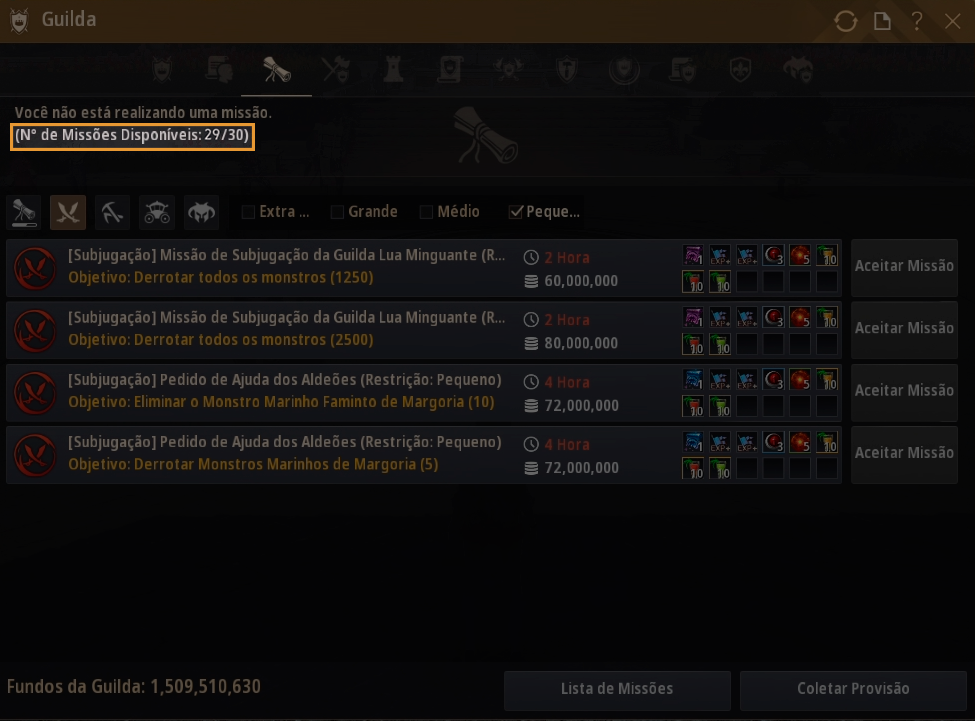Select the 2500 monsters mission row
The height and width of the screenshot is (721, 975).
pos(423,330)
